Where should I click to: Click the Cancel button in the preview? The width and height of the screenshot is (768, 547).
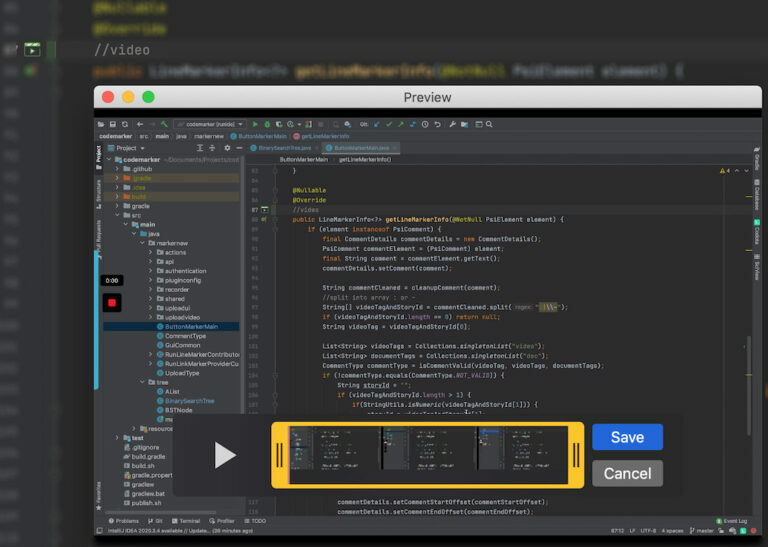[x=627, y=473]
